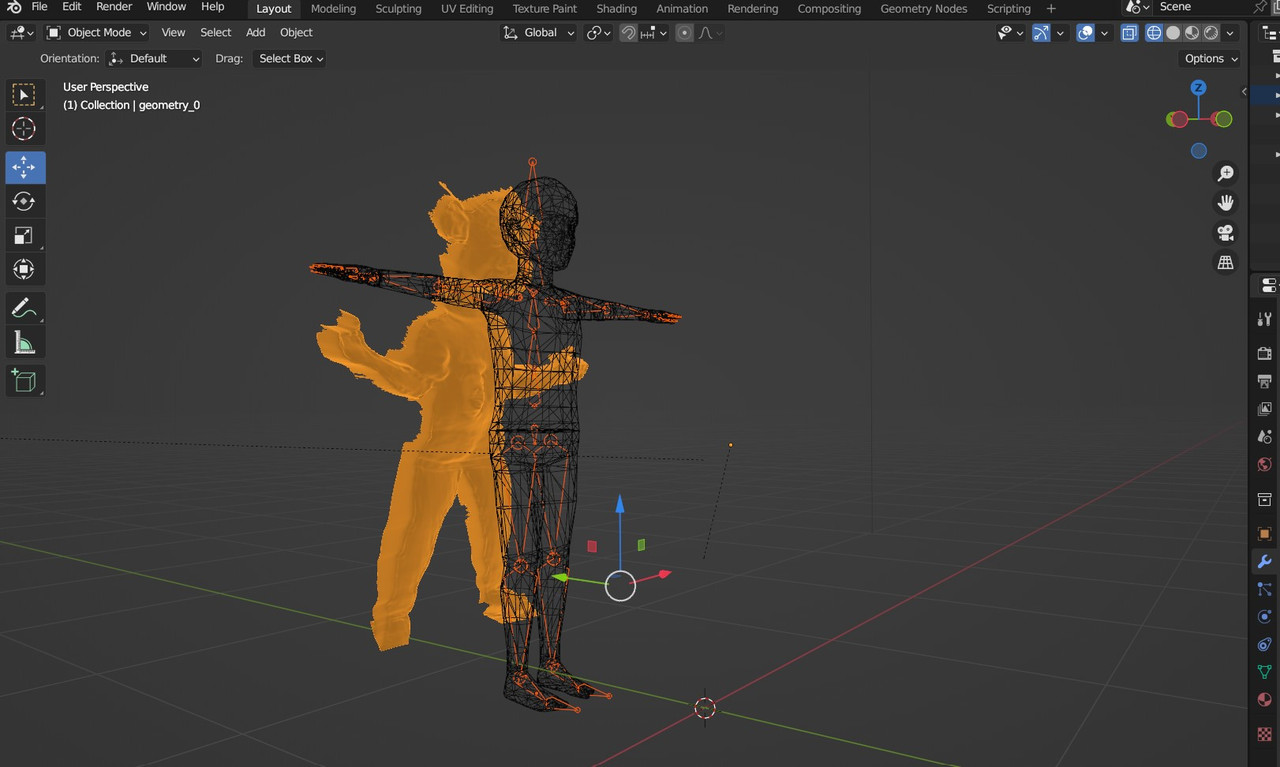Open the Help menu
This screenshot has height=767, width=1280.
click(213, 7)
